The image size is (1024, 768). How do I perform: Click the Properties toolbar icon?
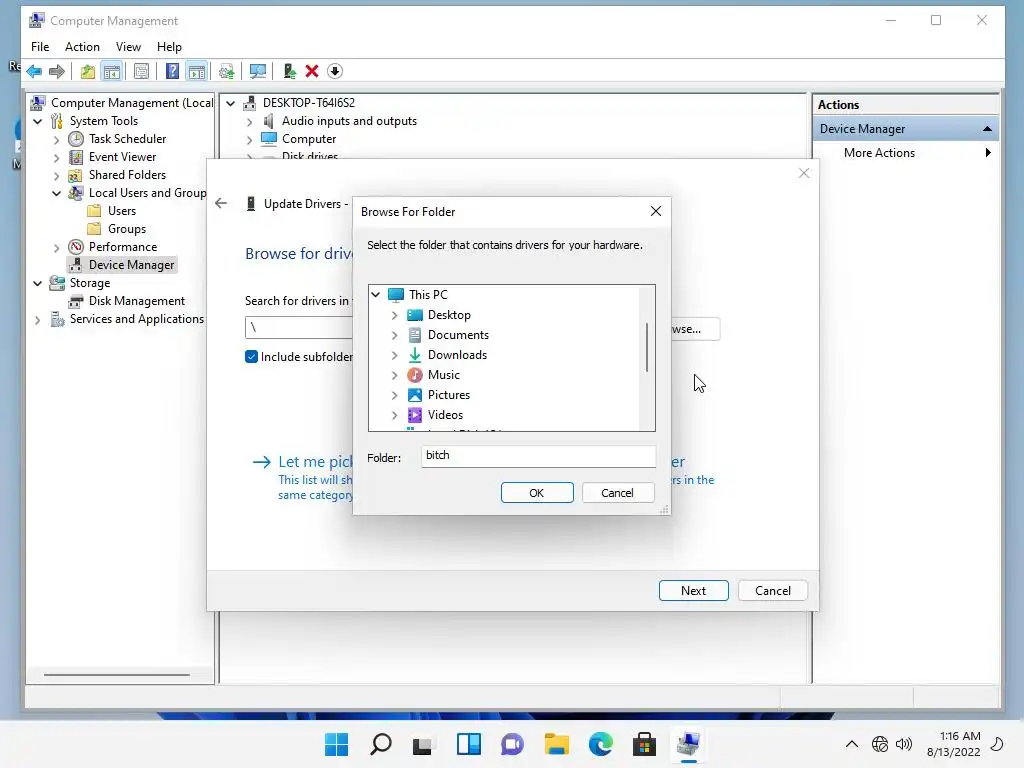point(142,71)
